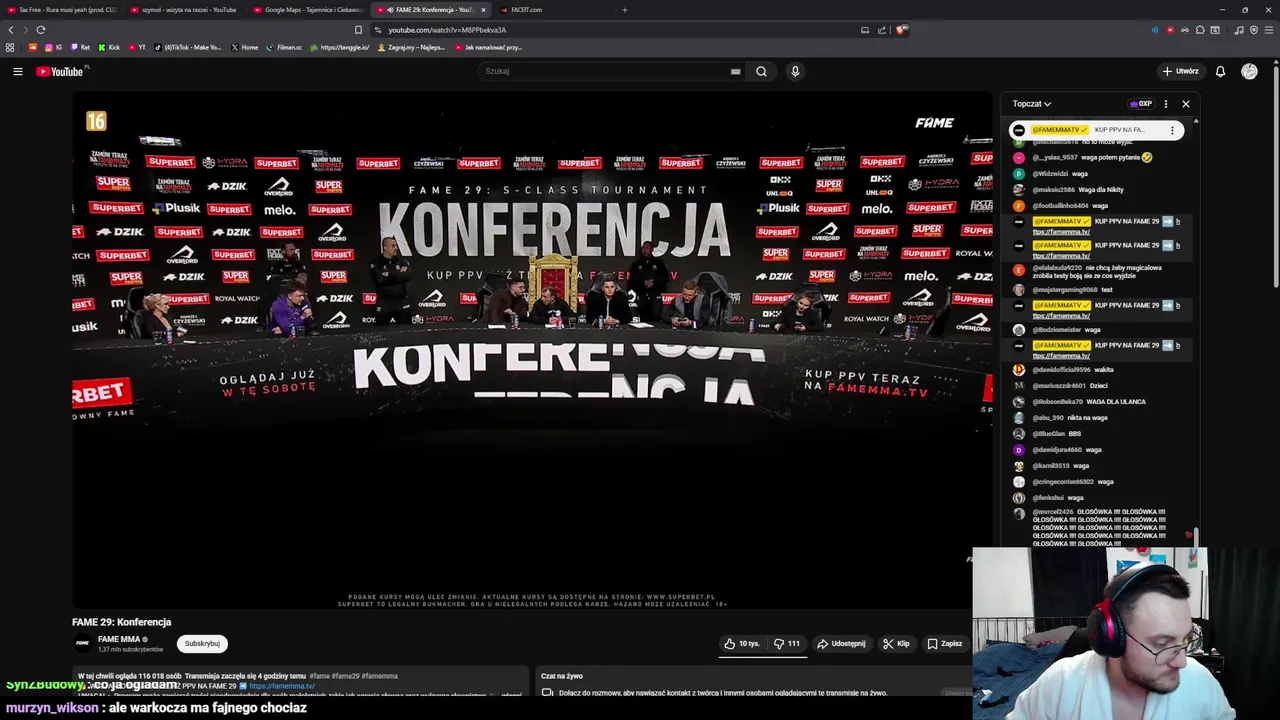
Task: Open the chat participants badge icon
Action: pos(1140,104)
